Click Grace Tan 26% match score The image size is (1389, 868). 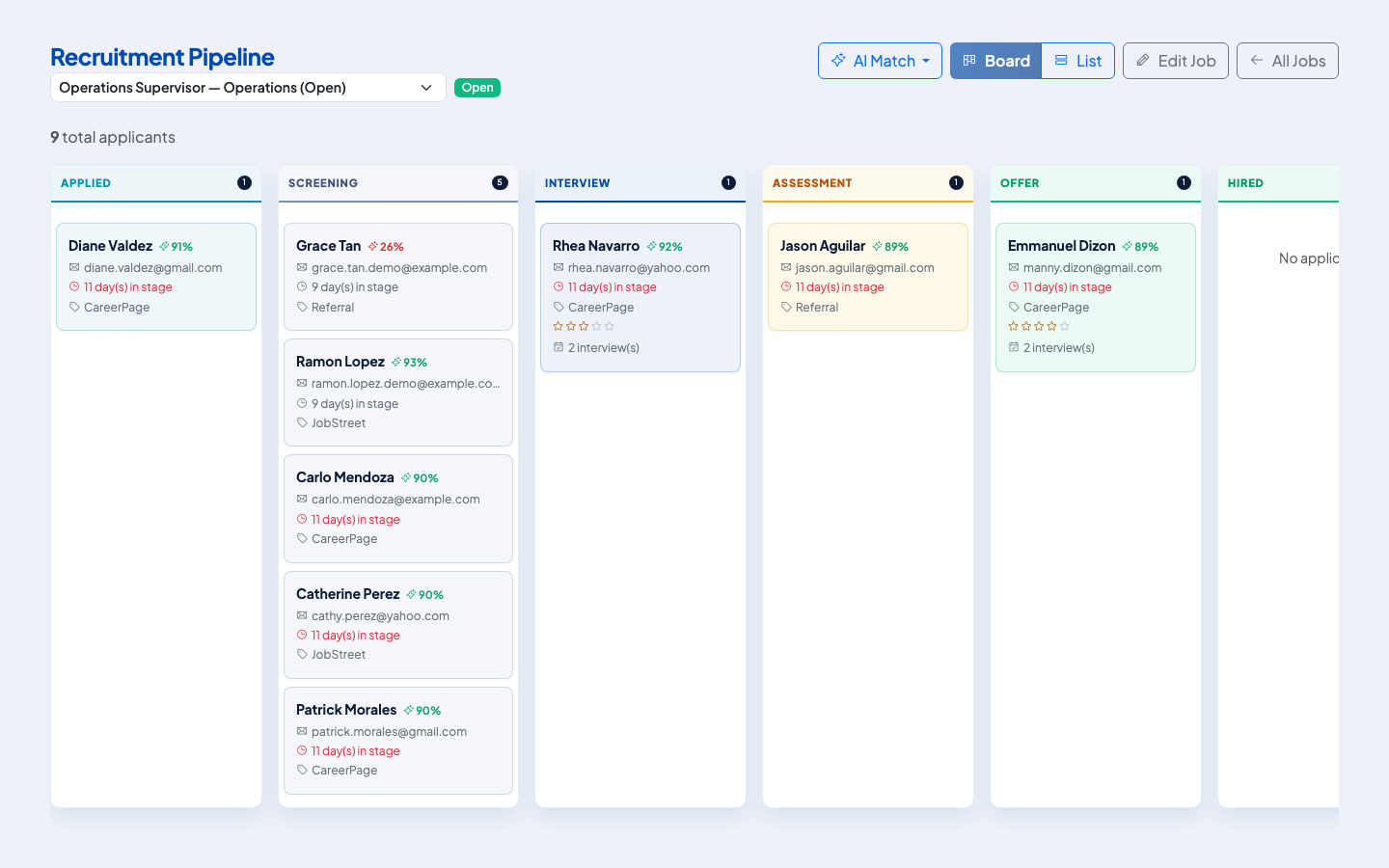point(386,247)
